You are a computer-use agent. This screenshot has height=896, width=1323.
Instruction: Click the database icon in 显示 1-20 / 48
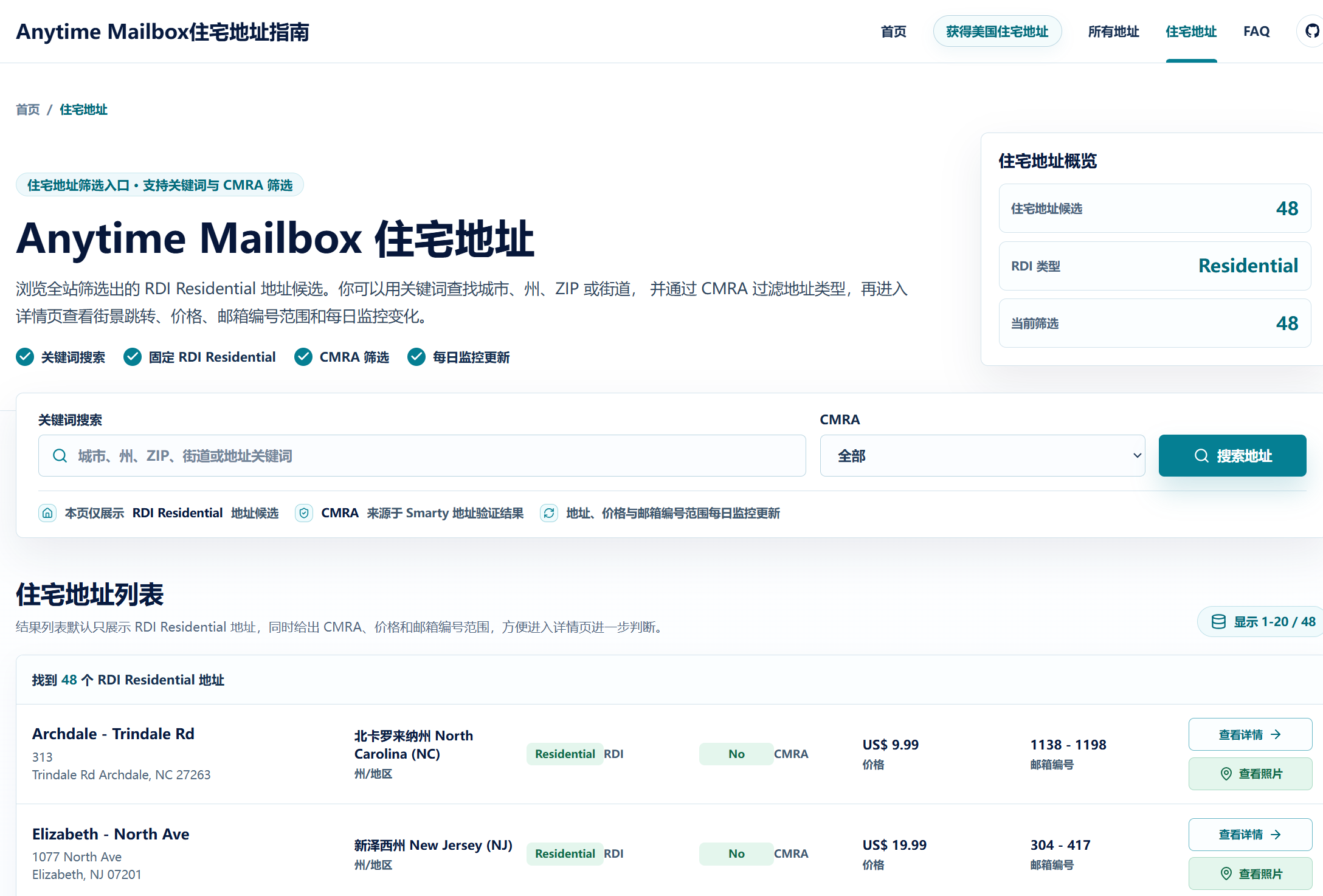point(1218,621)
